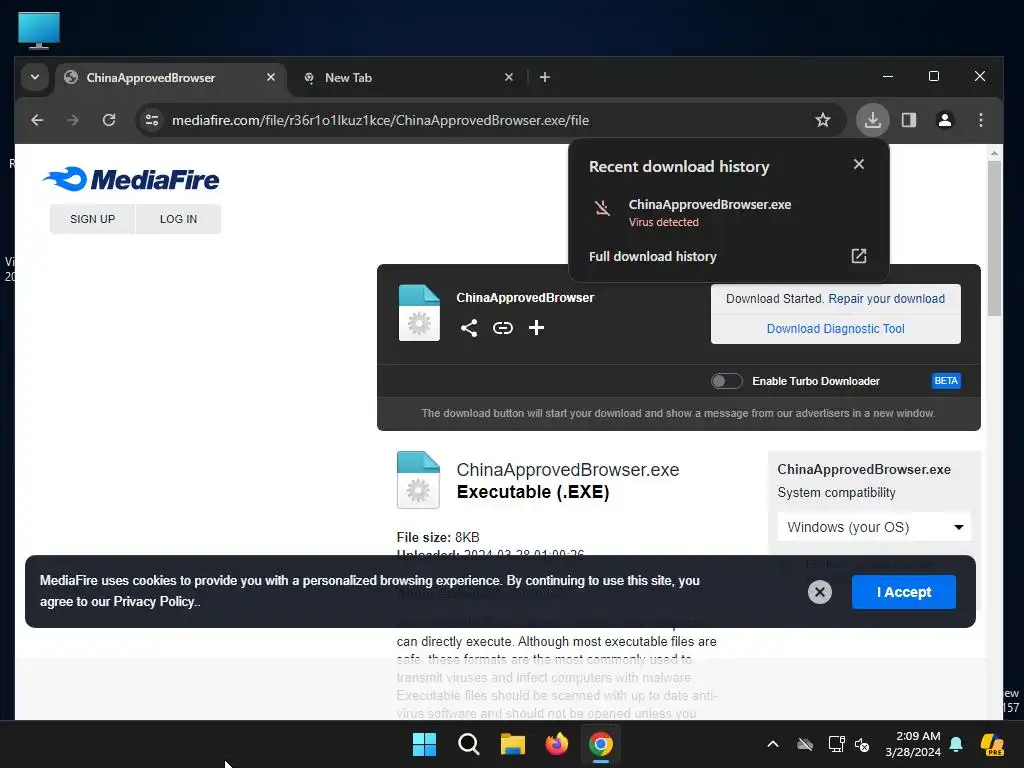Open the tab search dropdown arrow
The image size is (1024, 768).
[35, 77]
